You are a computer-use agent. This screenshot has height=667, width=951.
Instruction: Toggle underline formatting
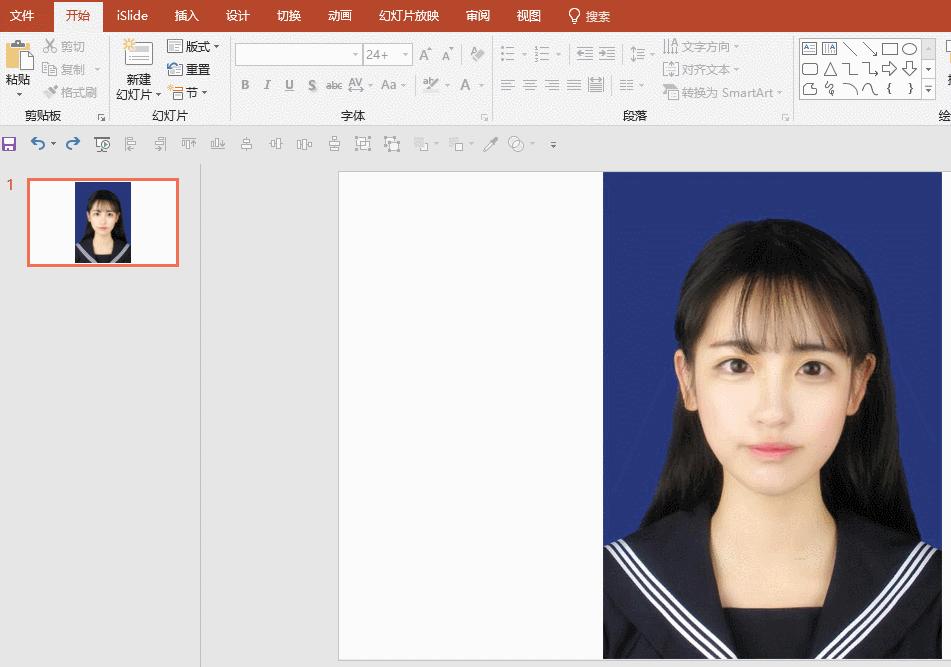pos(289,85)
